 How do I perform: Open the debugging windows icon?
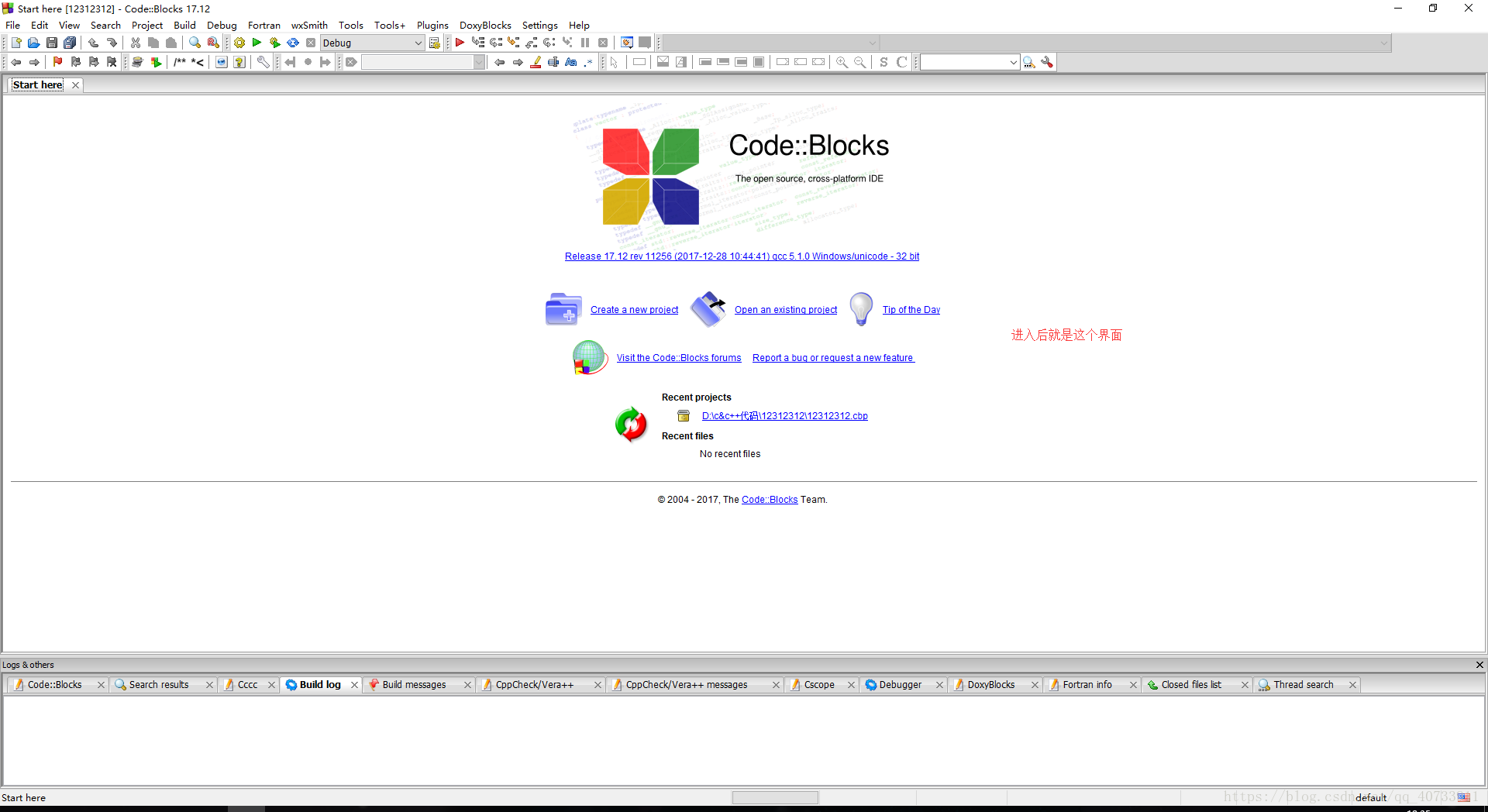[627, 43]
